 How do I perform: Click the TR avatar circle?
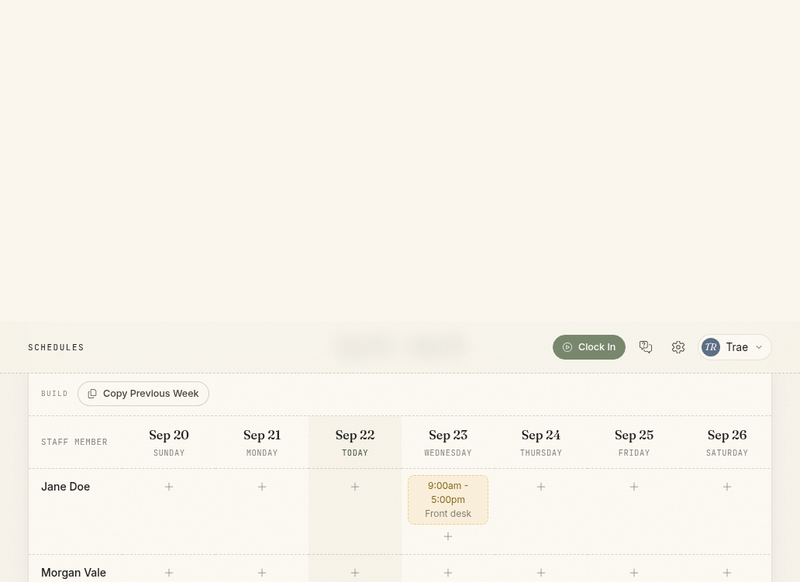coord(710,347)
